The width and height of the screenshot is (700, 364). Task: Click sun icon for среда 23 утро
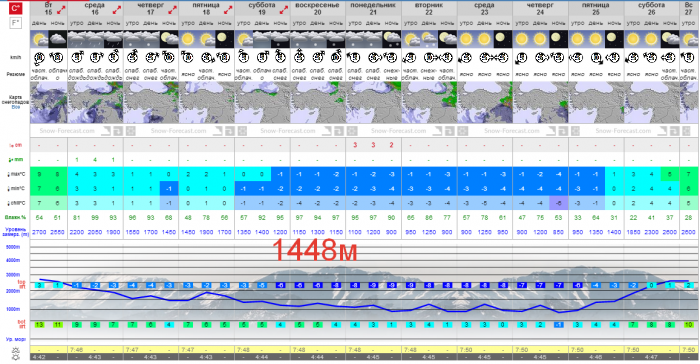click(466, 39)
